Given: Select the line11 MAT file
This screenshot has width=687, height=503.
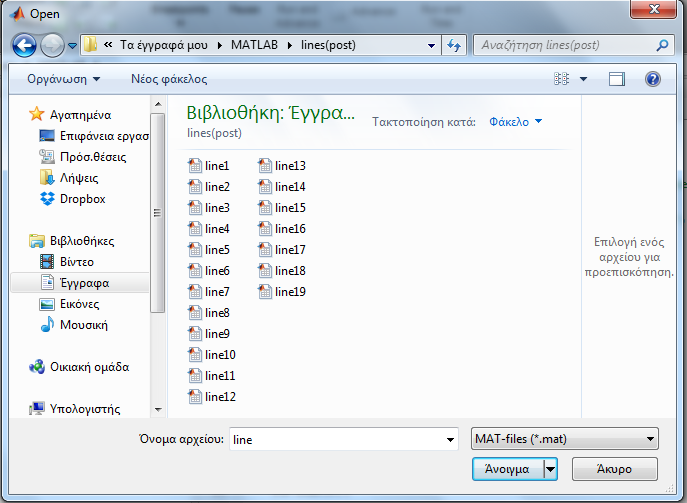Looking at the screenshot, I should click(x=212, y=376).
